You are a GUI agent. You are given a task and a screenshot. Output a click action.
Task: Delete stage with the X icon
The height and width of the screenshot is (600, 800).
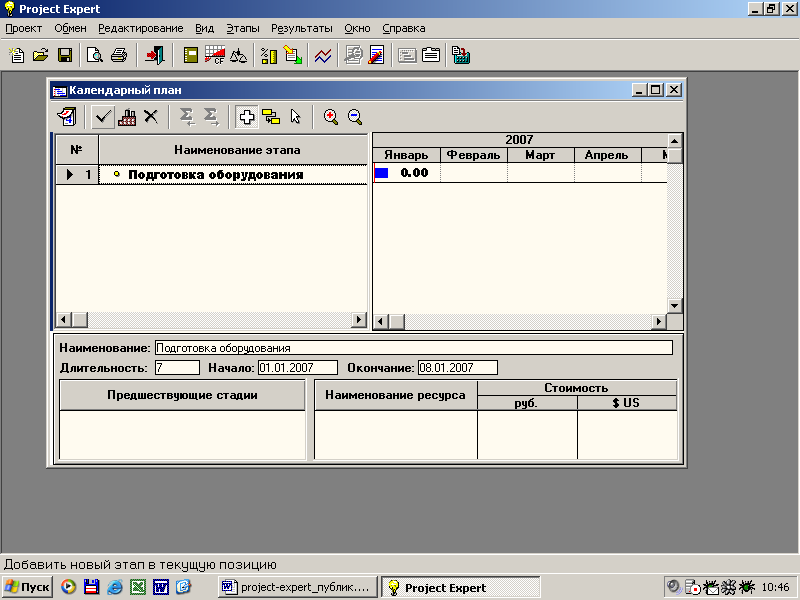coord(151,117)
